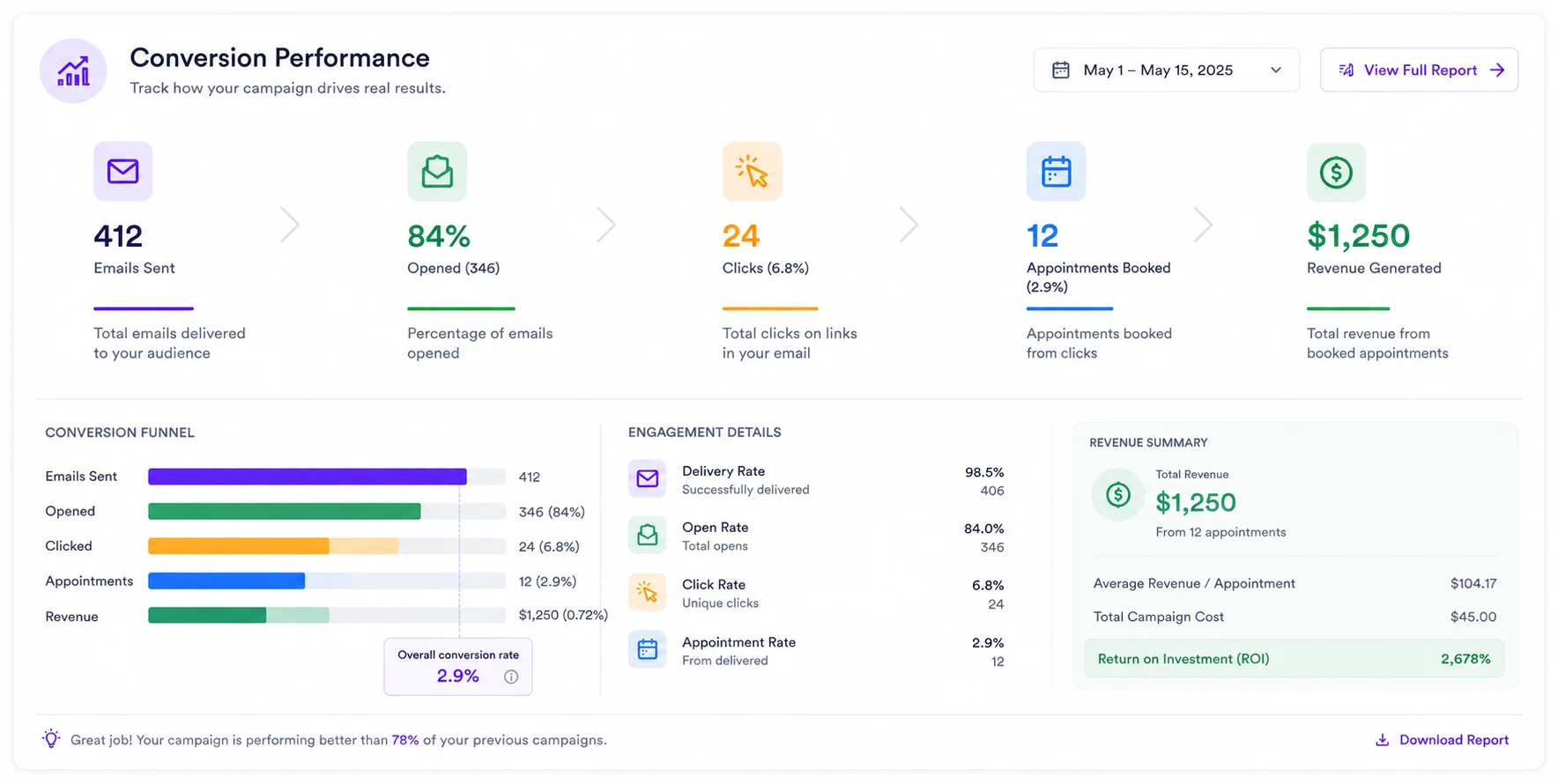The image size is (1558, 784).
Task: Click the $1,250 (0.72%) funnel value
Action: tap(563, 615)
